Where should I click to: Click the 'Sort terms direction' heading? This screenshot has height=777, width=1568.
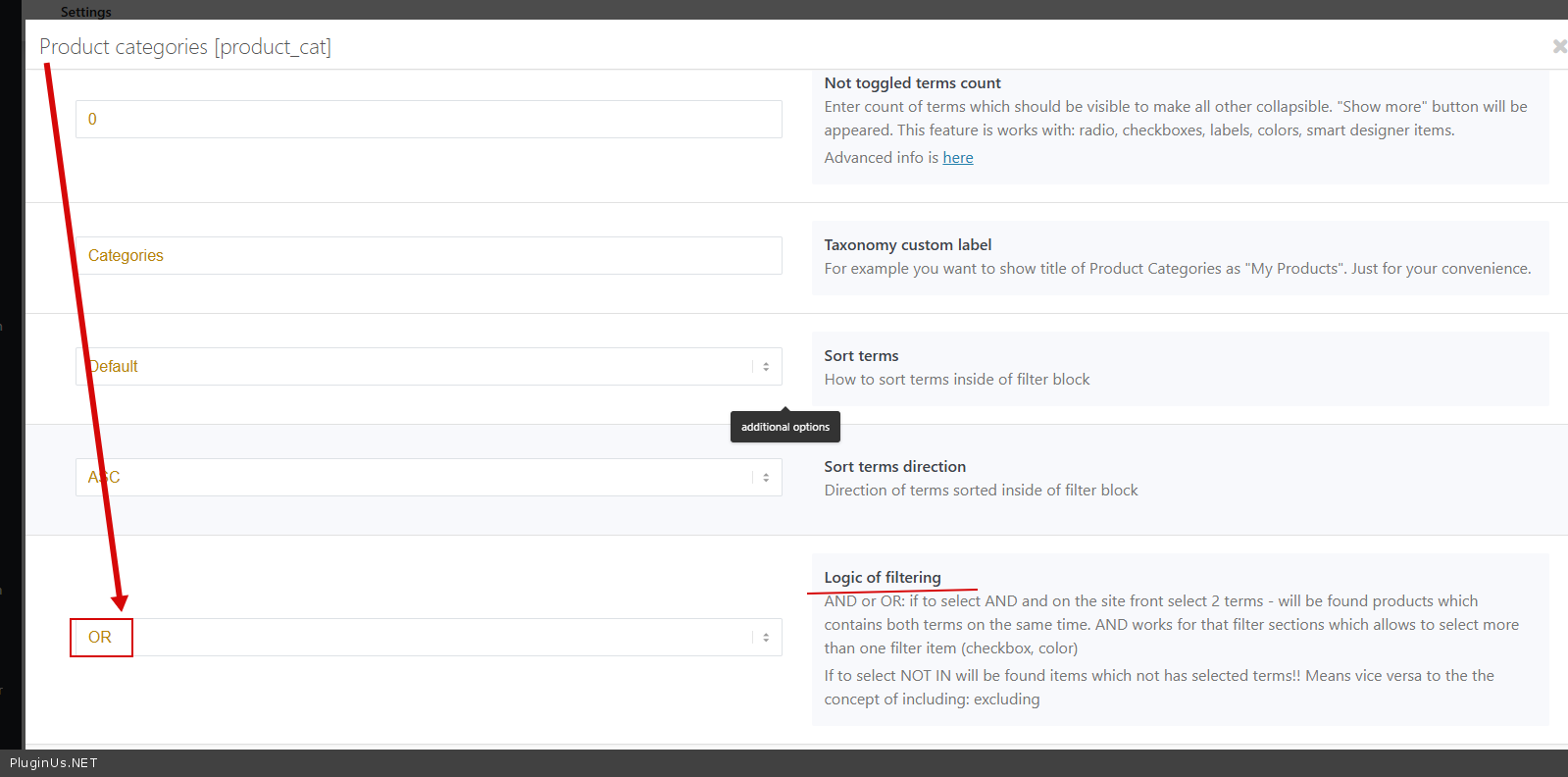tap(894, 467)
